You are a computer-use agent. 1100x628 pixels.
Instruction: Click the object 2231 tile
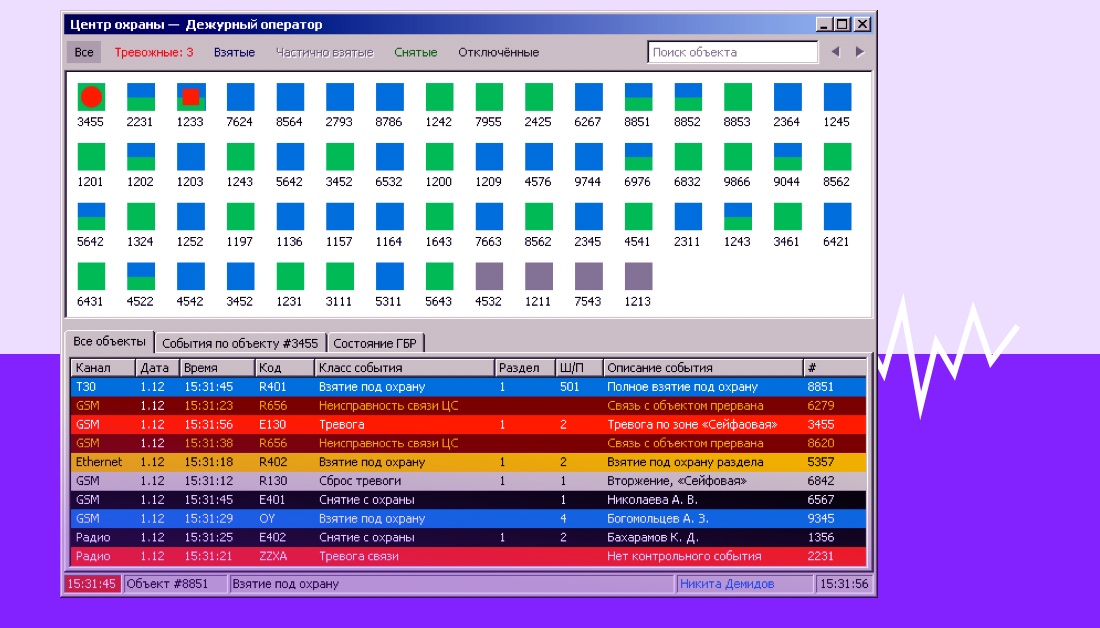tap(141, 97)
